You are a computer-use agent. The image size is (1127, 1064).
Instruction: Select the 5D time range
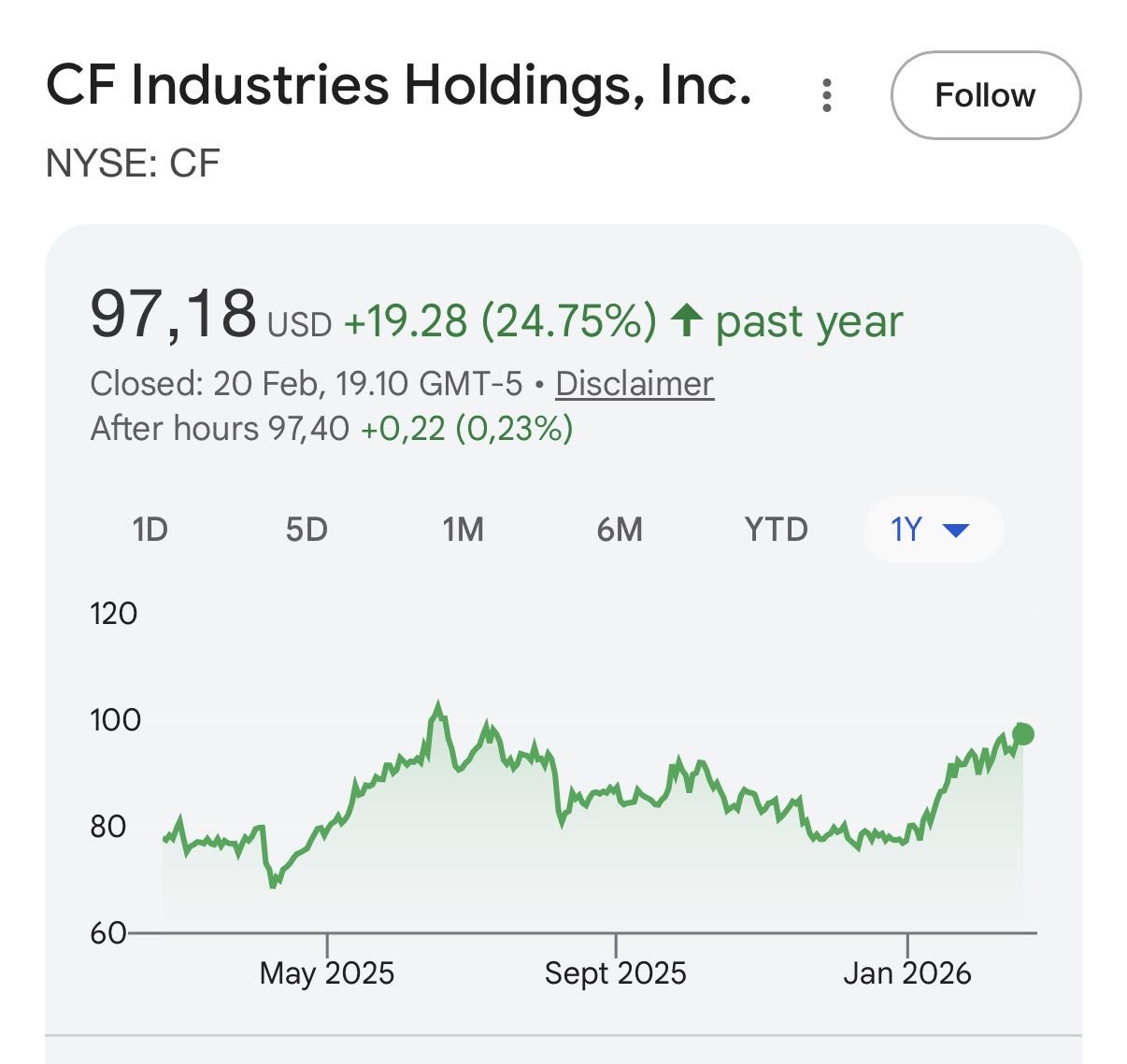(307, 530)
